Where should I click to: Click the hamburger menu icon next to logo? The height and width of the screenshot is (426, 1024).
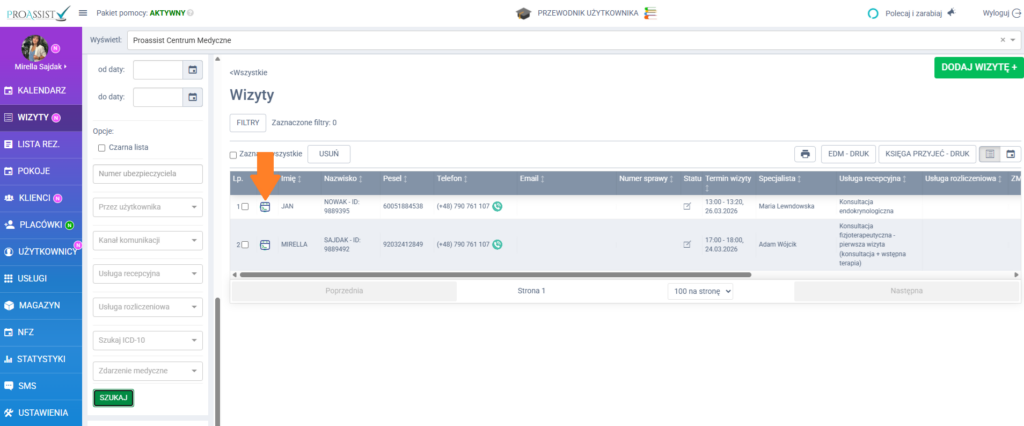coord(82,13)
